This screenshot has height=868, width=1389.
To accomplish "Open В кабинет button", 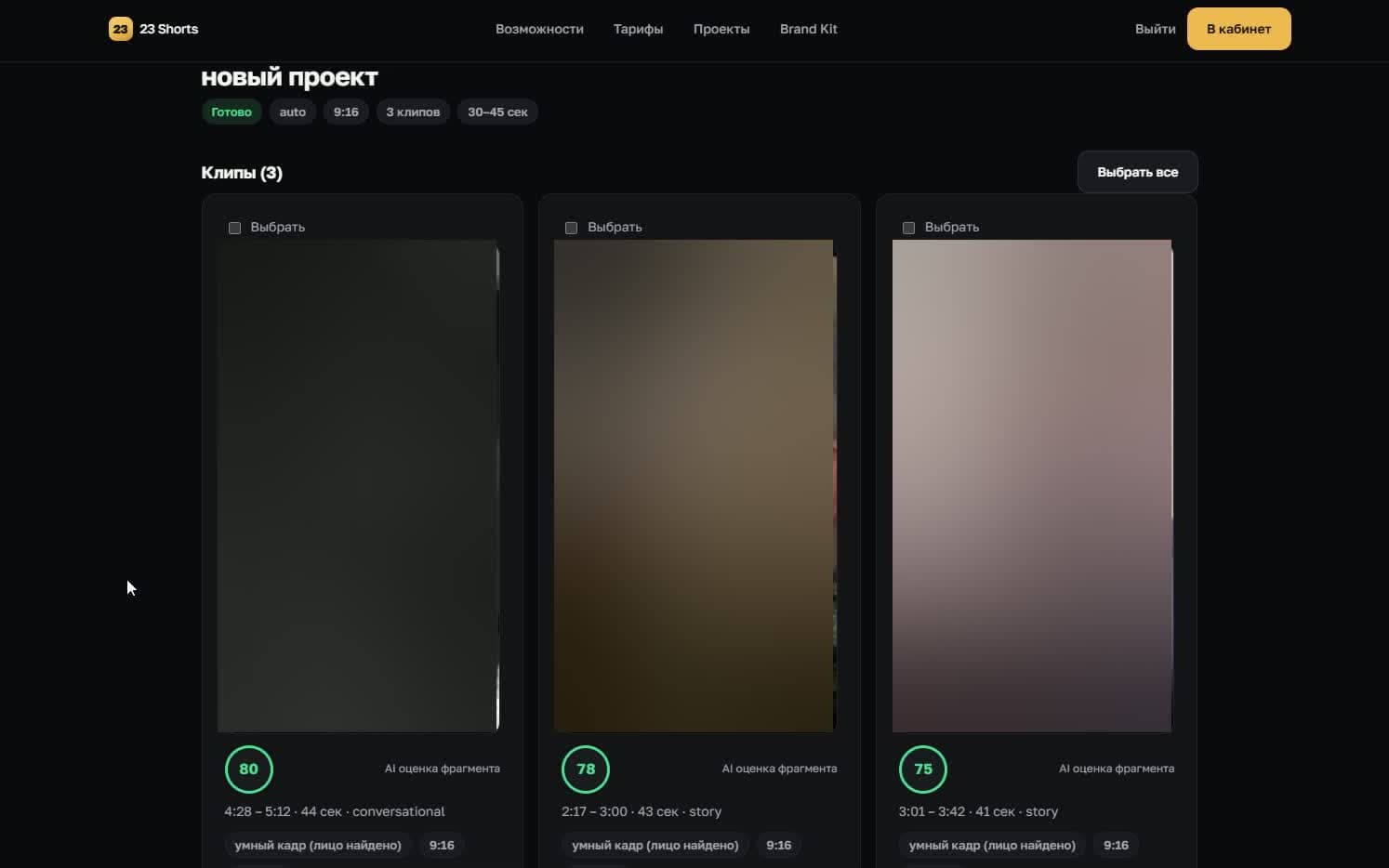I will pyautogui.click(x=1238, y=29).
